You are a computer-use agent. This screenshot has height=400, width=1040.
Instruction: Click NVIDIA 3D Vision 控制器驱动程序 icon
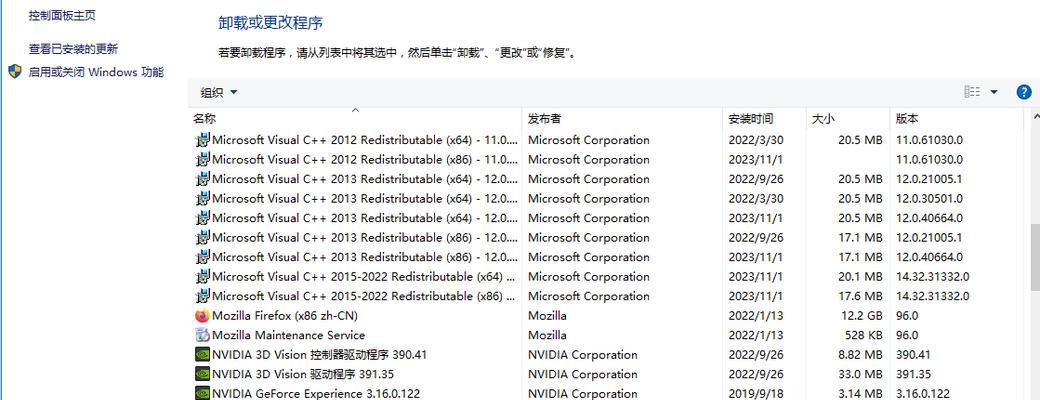203,355
